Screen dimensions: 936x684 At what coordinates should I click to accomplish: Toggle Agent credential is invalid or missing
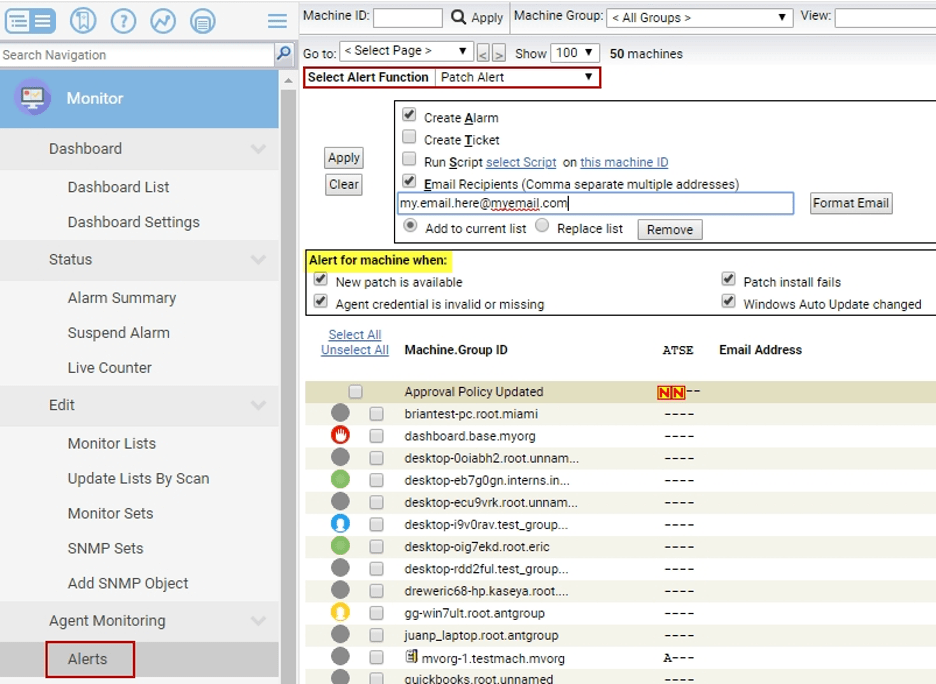pyautogui.click(x=321, y=301)
